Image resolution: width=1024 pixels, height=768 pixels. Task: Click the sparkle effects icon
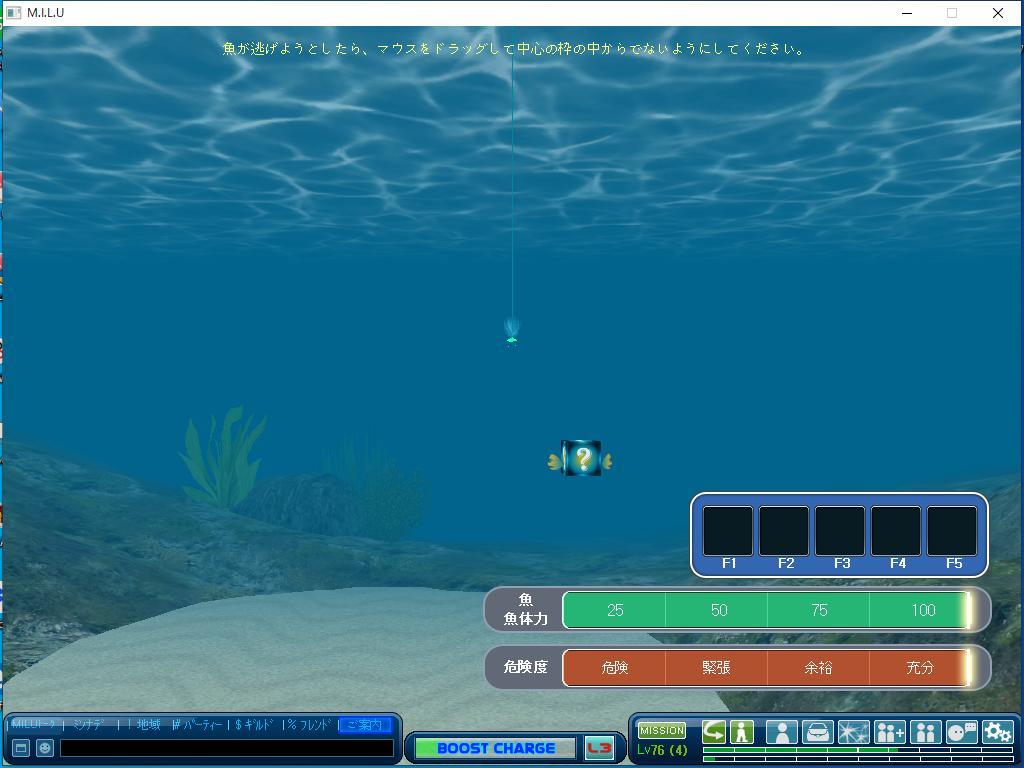click(x=853, y=733)
